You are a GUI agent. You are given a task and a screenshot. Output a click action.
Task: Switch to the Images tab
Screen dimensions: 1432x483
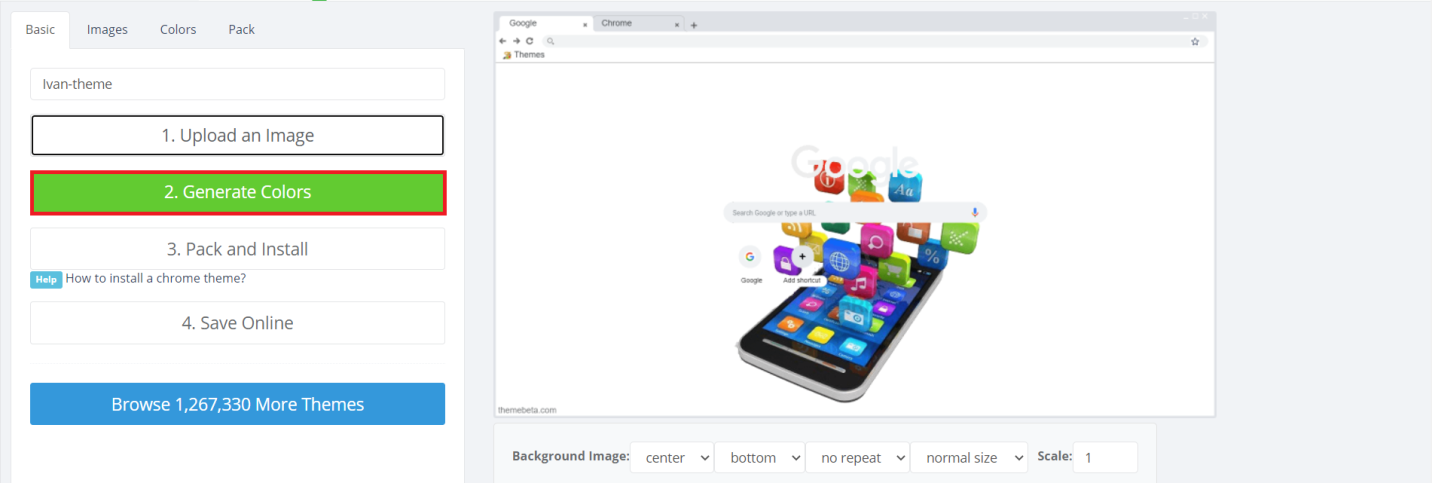pos(107,29)
